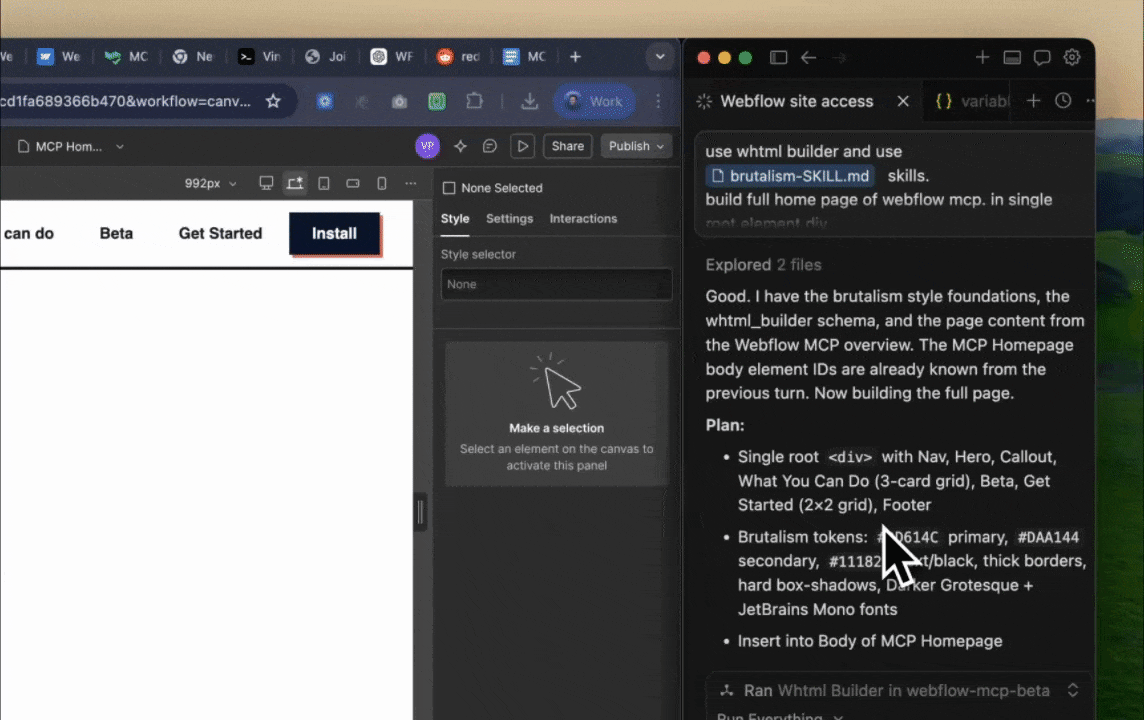
Task: Select the variables tab in Claude
Action: pyautogui.click(x=975, y=101)
